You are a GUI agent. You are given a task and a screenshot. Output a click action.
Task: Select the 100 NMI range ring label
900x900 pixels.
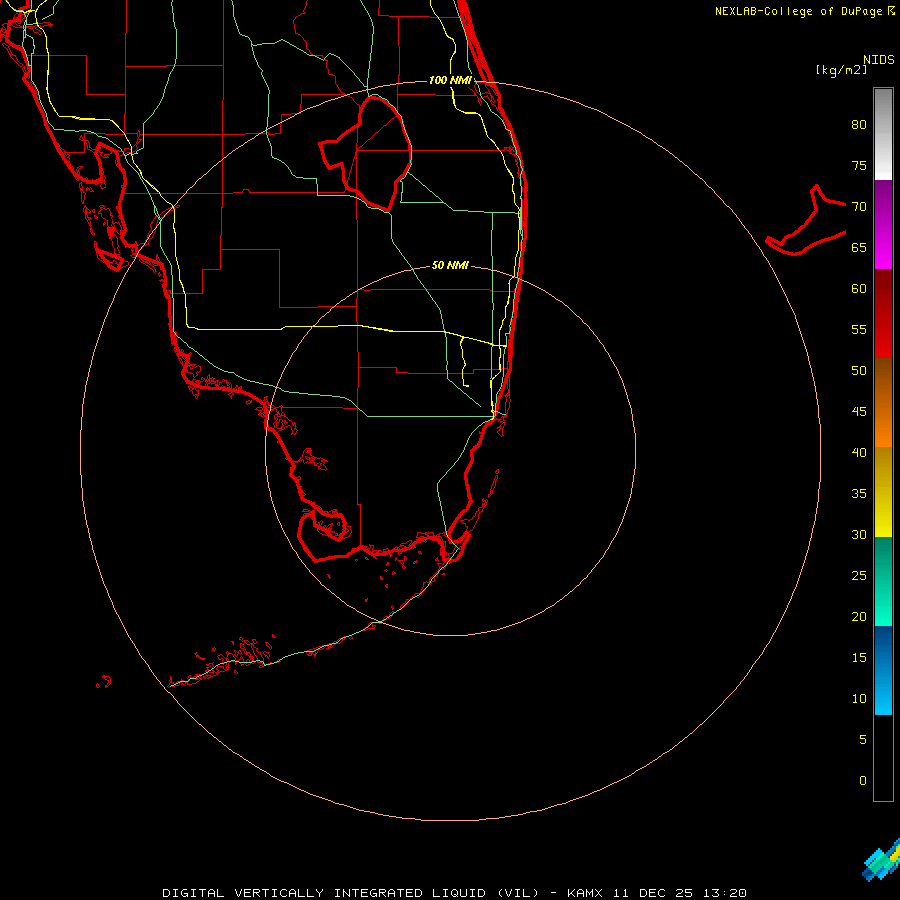(x=450, y=80)
